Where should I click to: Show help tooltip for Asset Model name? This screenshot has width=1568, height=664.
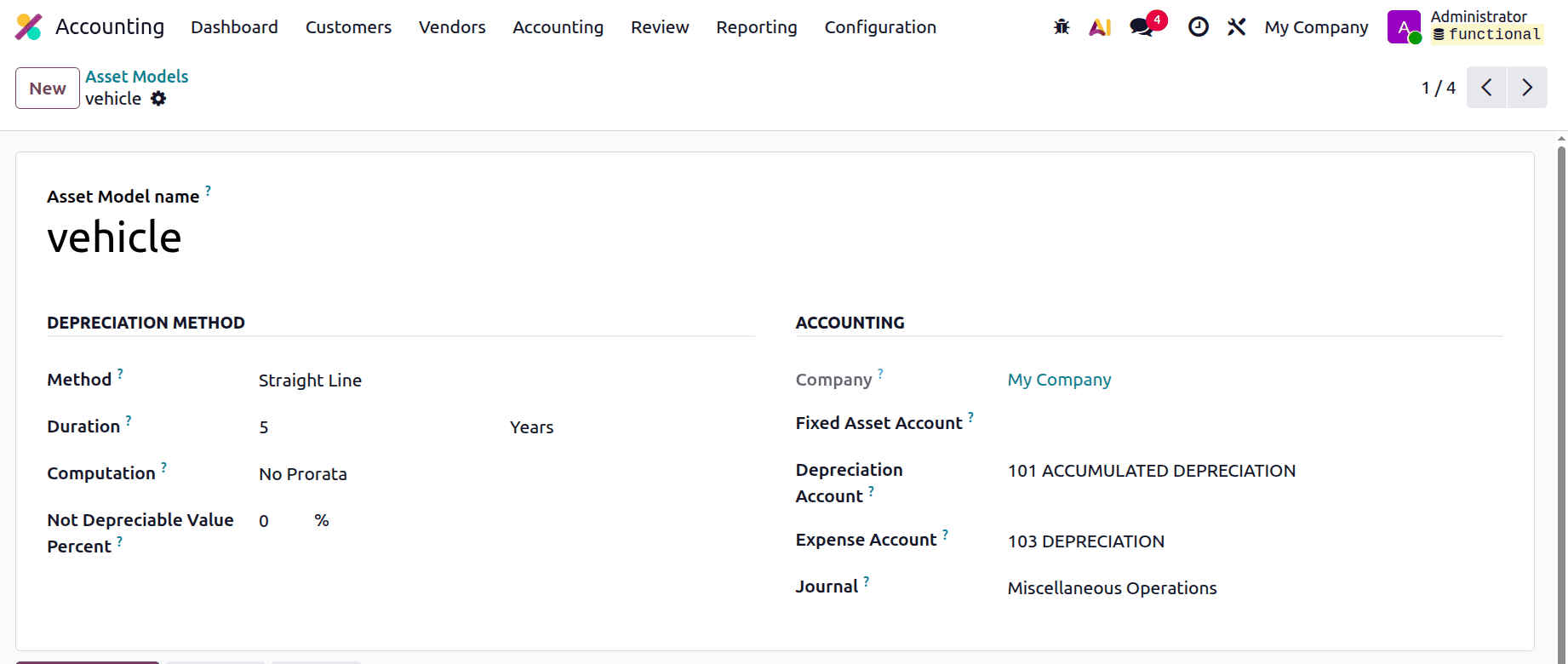[x=208, y=191]
